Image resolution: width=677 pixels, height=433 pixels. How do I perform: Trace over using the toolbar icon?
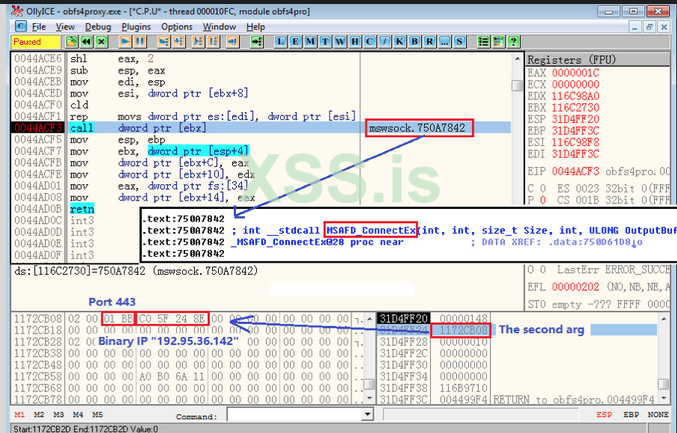tap(213, 42)
